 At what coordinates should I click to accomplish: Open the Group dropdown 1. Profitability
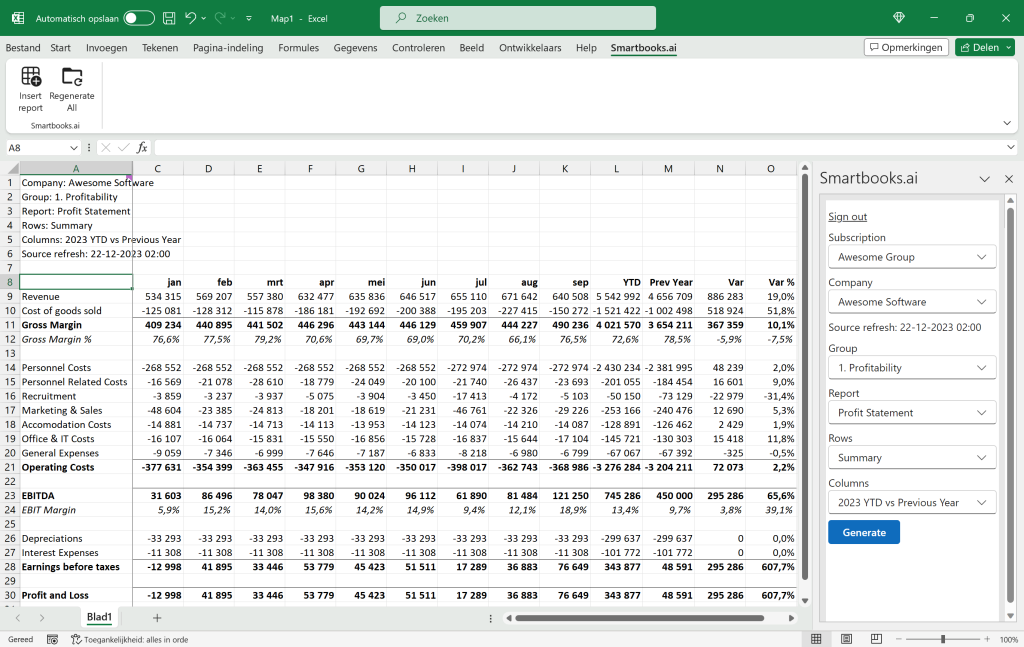tap(912, 368)
